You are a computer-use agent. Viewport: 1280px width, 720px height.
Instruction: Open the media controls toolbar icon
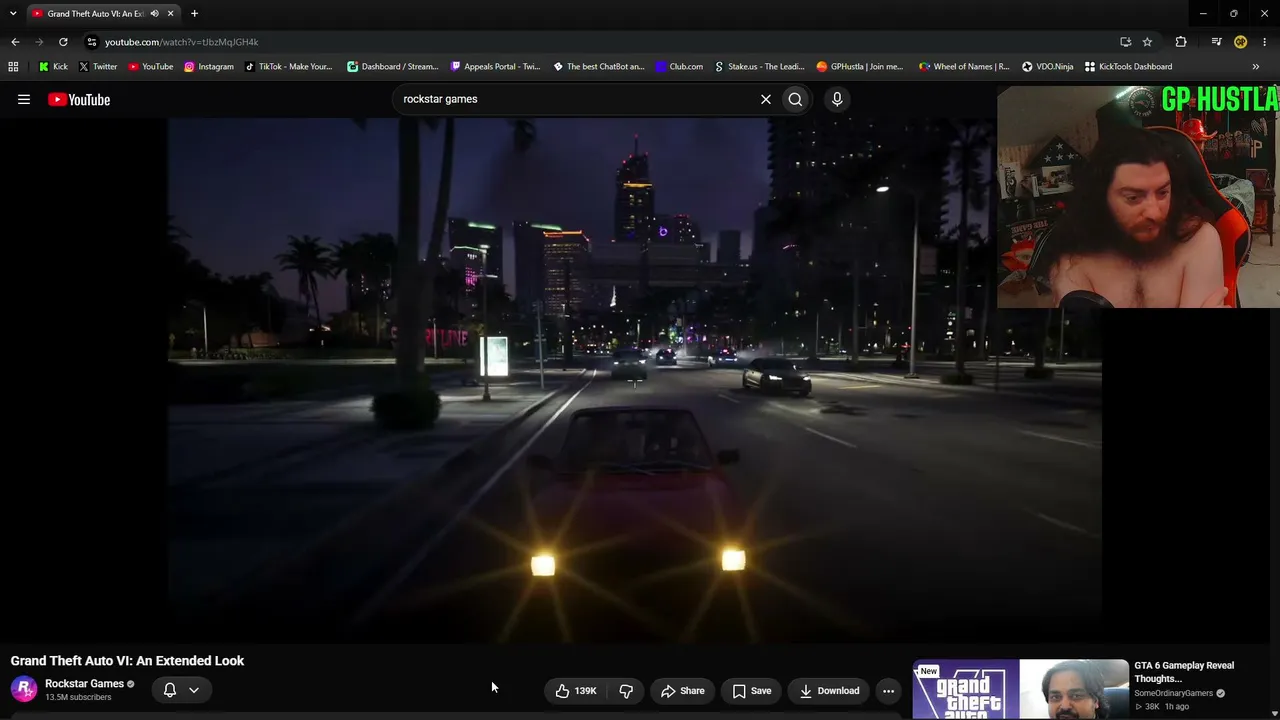[x=1216, y=42]
